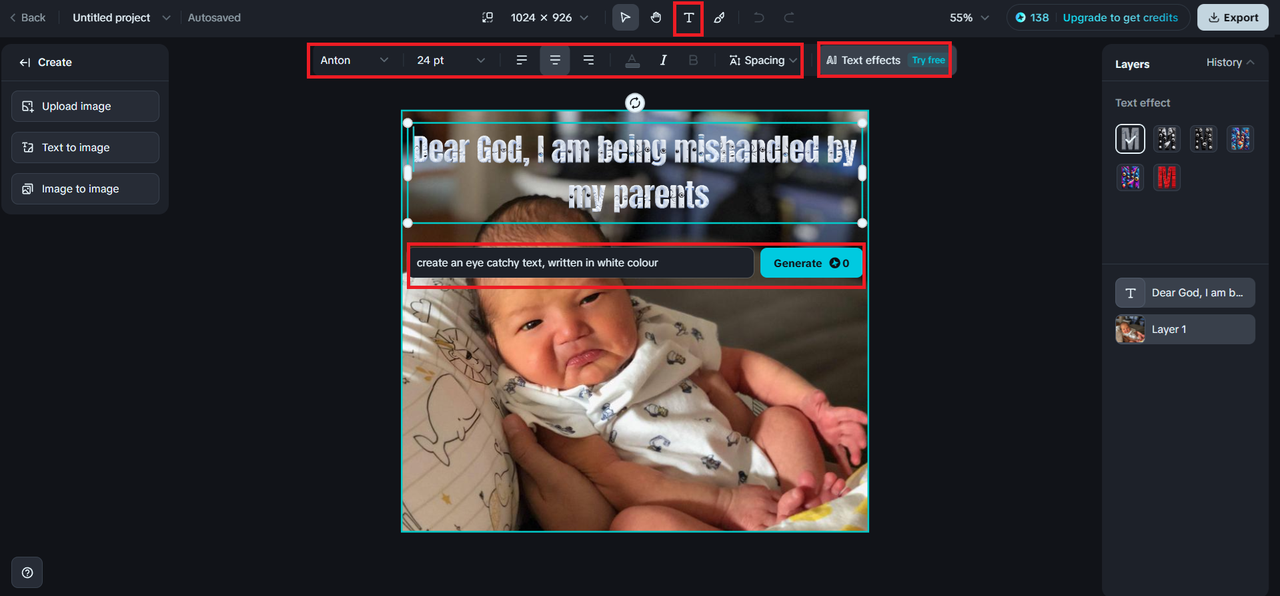Click Upgrade to get credits
This screenshot has width=1280, height=596.
1120,17
